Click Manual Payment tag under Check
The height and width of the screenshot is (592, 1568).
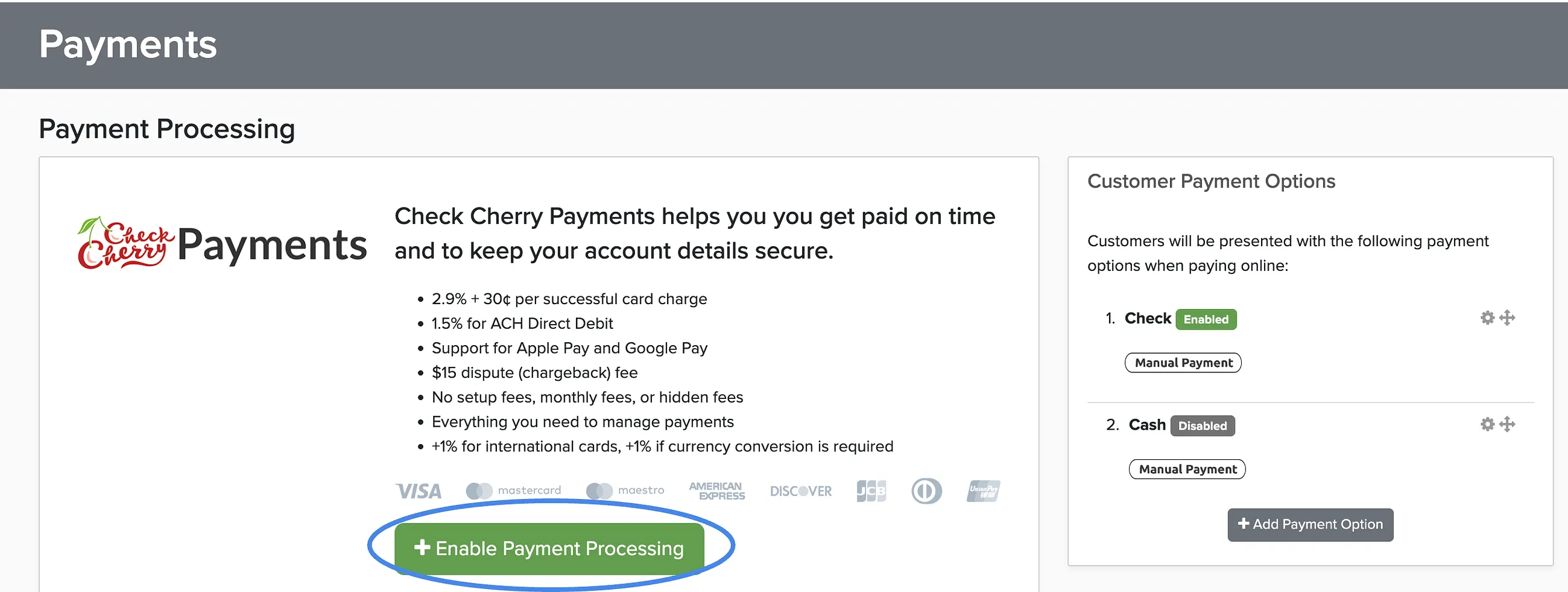[1183, 363]
